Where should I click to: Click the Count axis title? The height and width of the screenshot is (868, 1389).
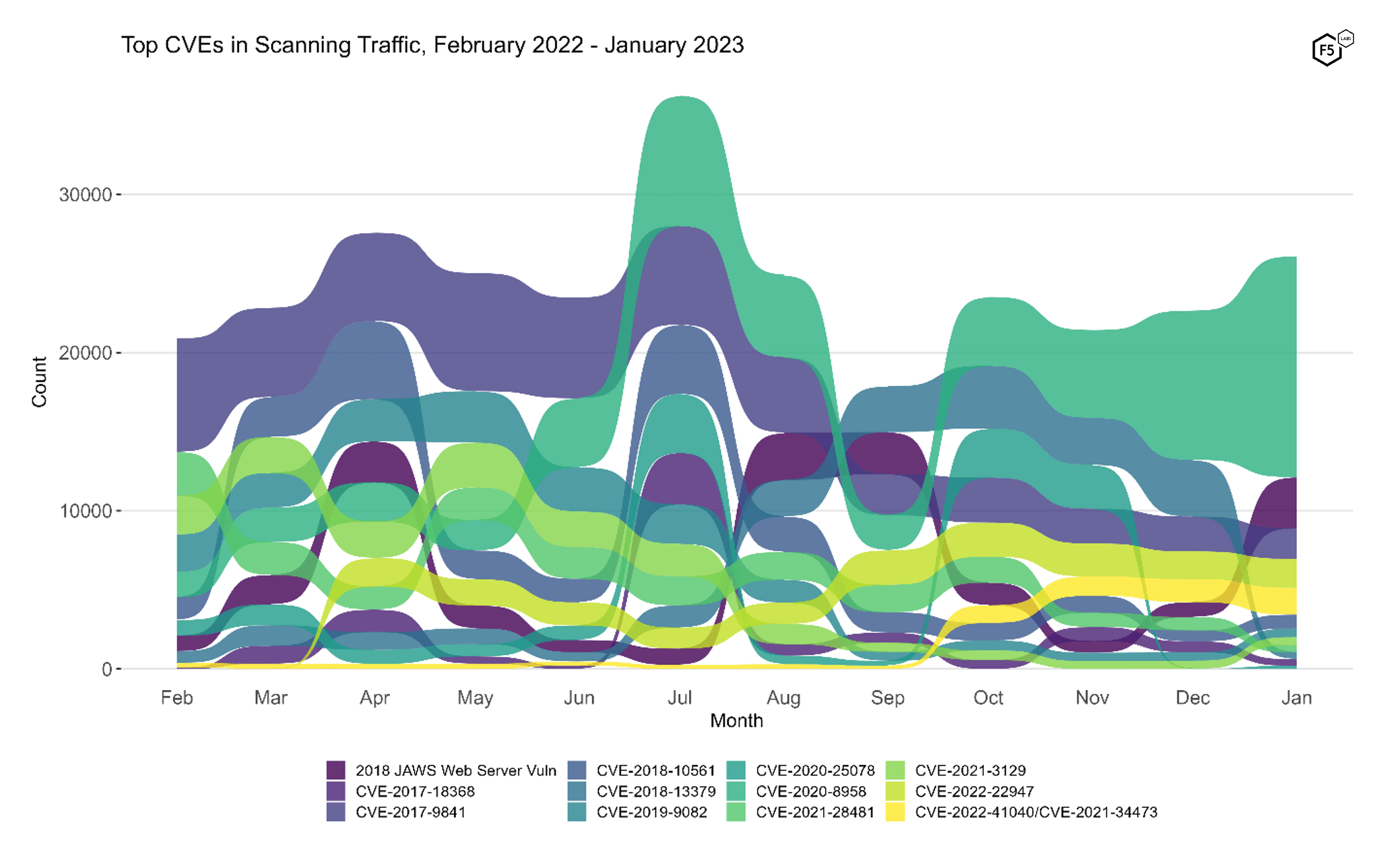coord(39,382)
